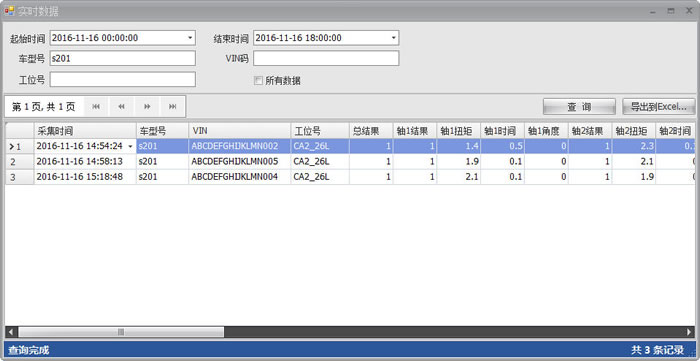Select CA2_26L cell in row 3
The width and height of the screenshot is (700, 361).
tap(320, 177)
